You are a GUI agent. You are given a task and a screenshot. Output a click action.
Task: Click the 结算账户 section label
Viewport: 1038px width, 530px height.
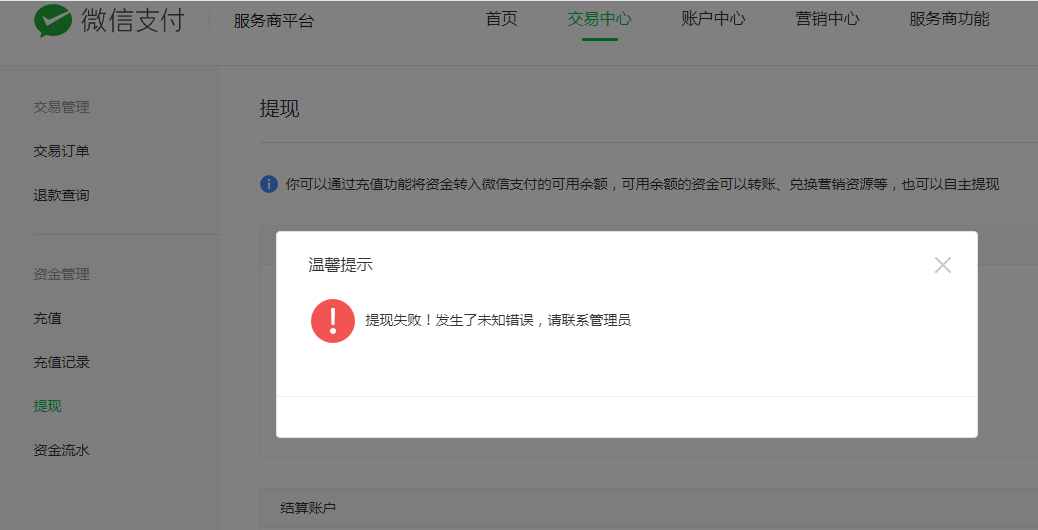[x=308, y=508]
